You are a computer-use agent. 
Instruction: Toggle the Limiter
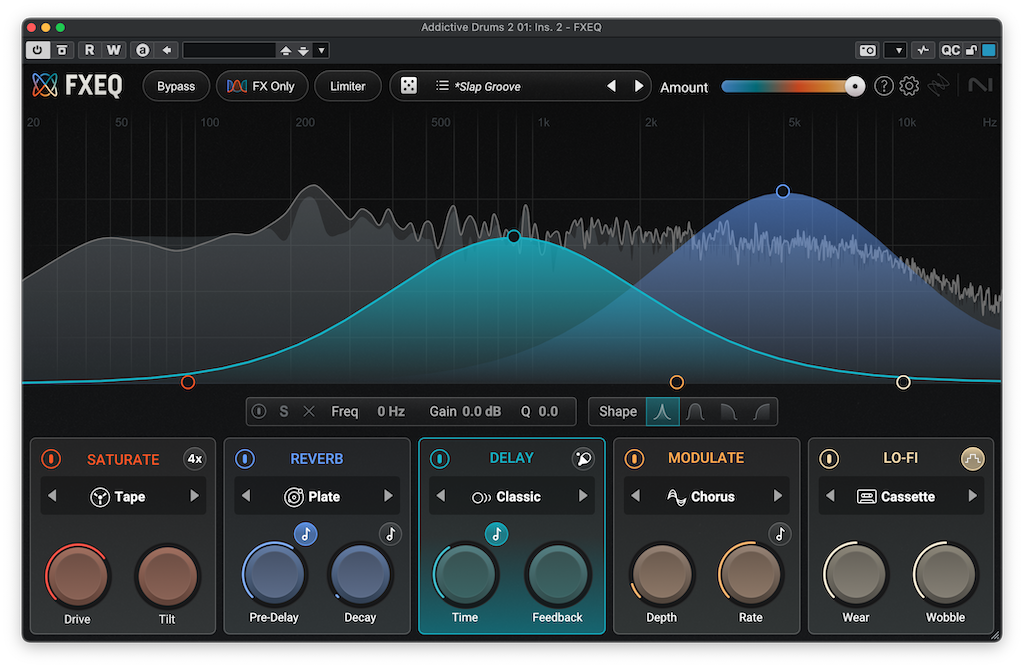click(347, 86)
